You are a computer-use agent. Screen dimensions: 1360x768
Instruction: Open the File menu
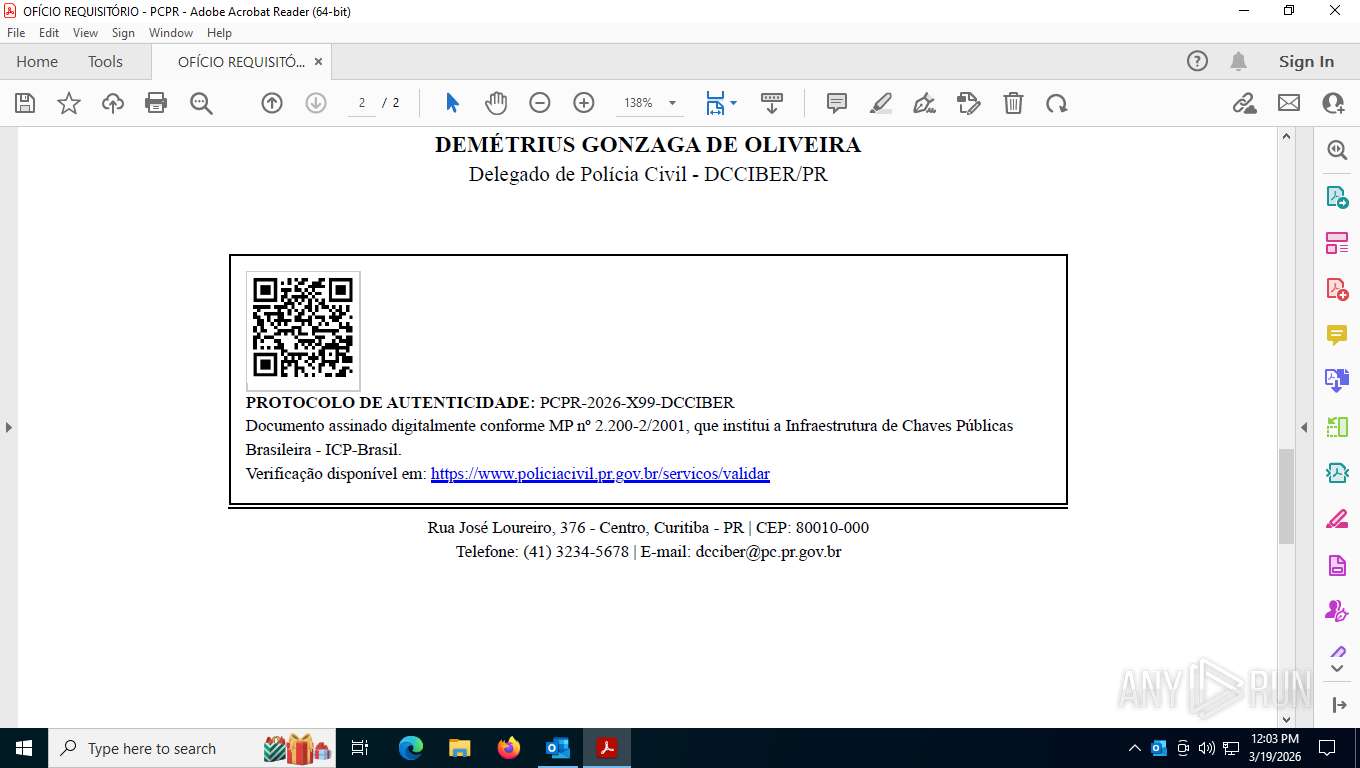click(16, 33)
